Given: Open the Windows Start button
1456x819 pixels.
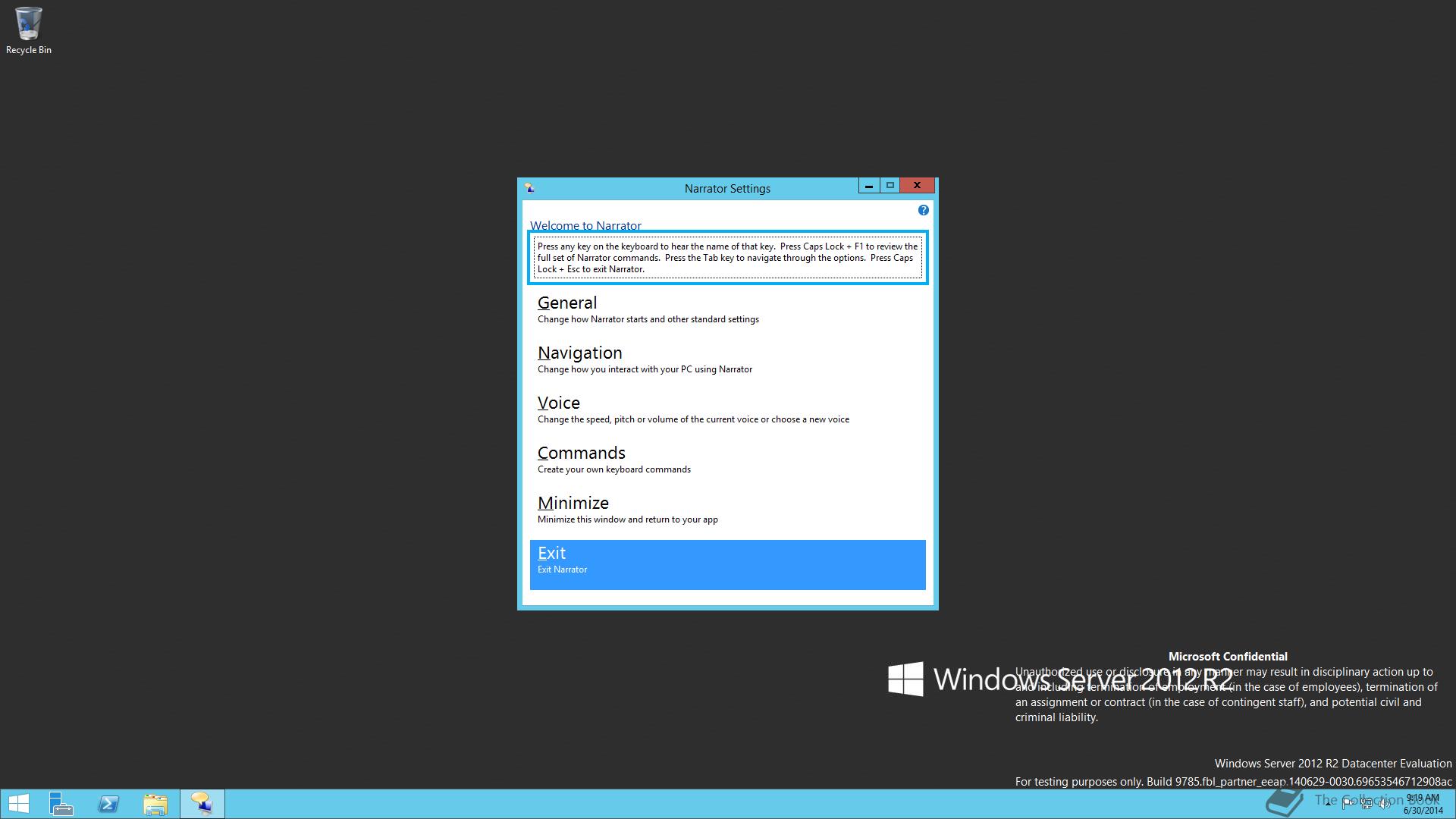Looking at the screenshot, I should pos(19,804).
